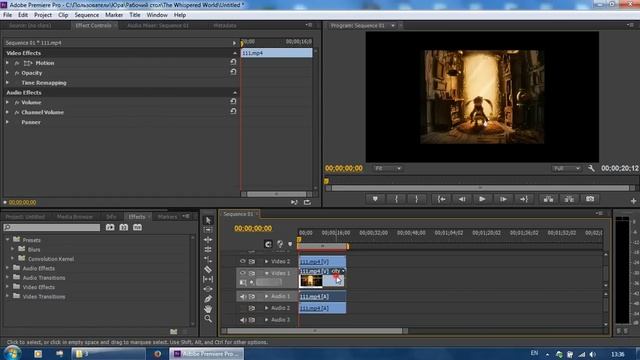Reset the Motion effect
The height and width of the screenshot is (360, 640).
point(233,62)
